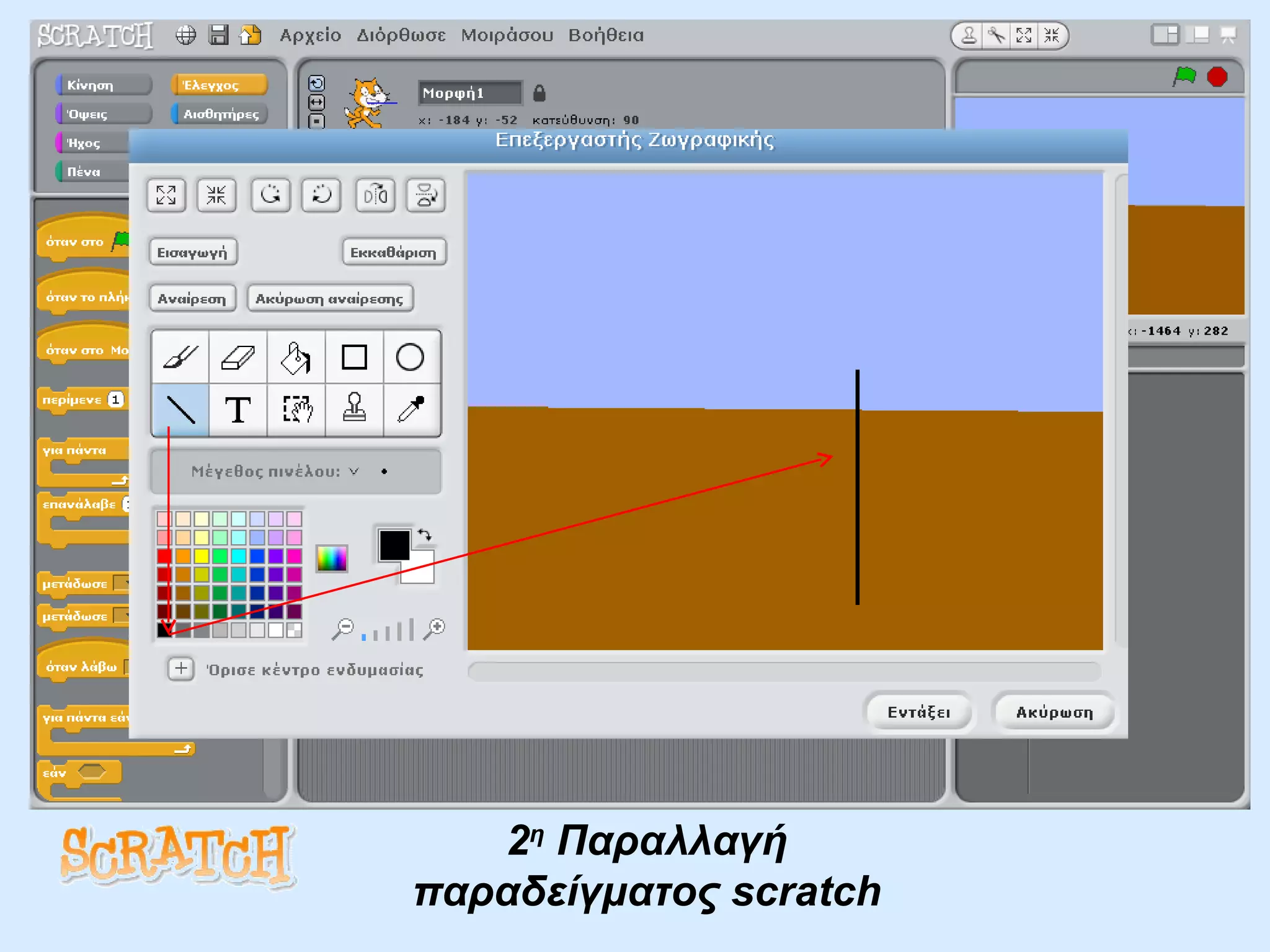Flip the image horizontally
Screen dimensions: 1270x952
[x=376, y=195]
